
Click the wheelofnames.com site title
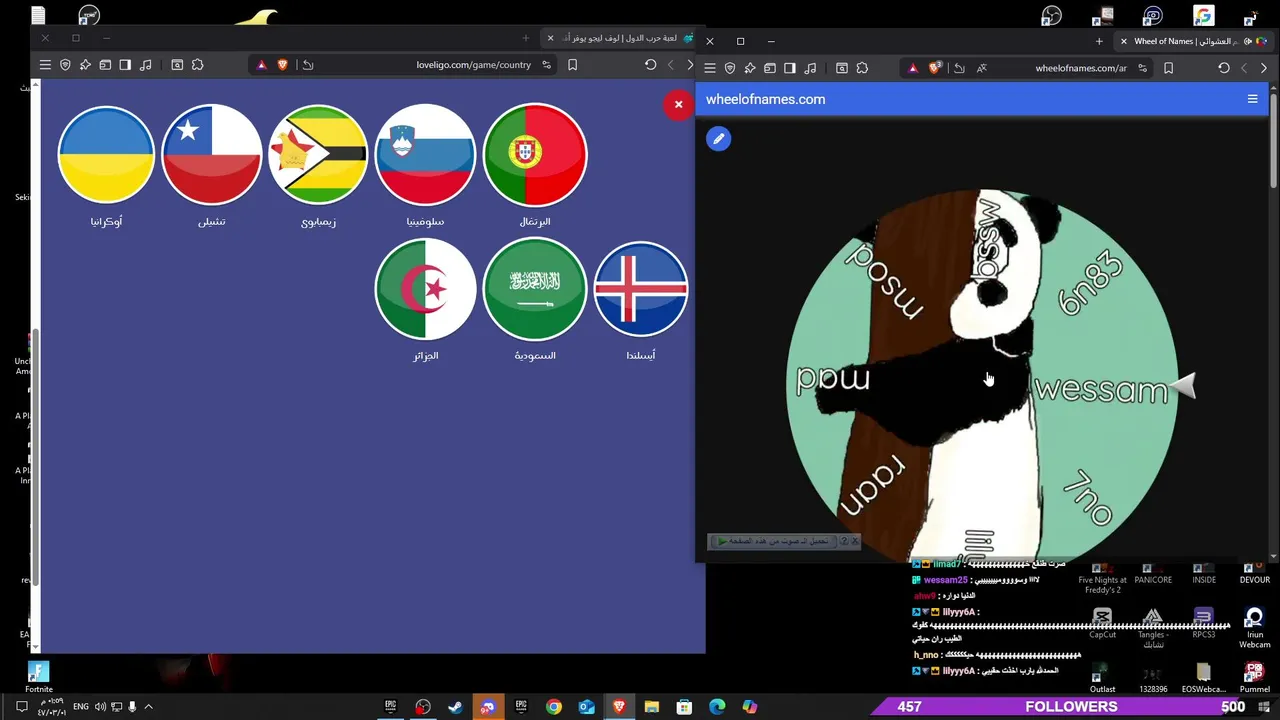tap(765, 99)
